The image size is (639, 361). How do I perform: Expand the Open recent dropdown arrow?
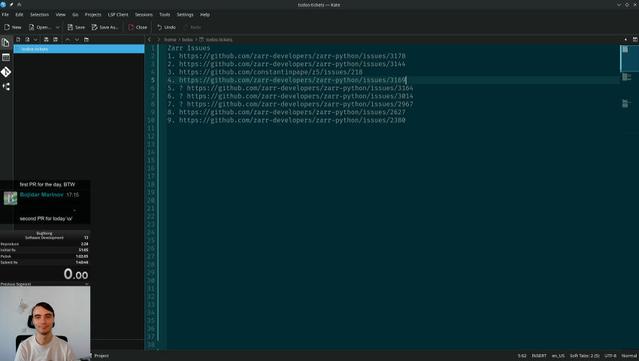click(57, 27)
